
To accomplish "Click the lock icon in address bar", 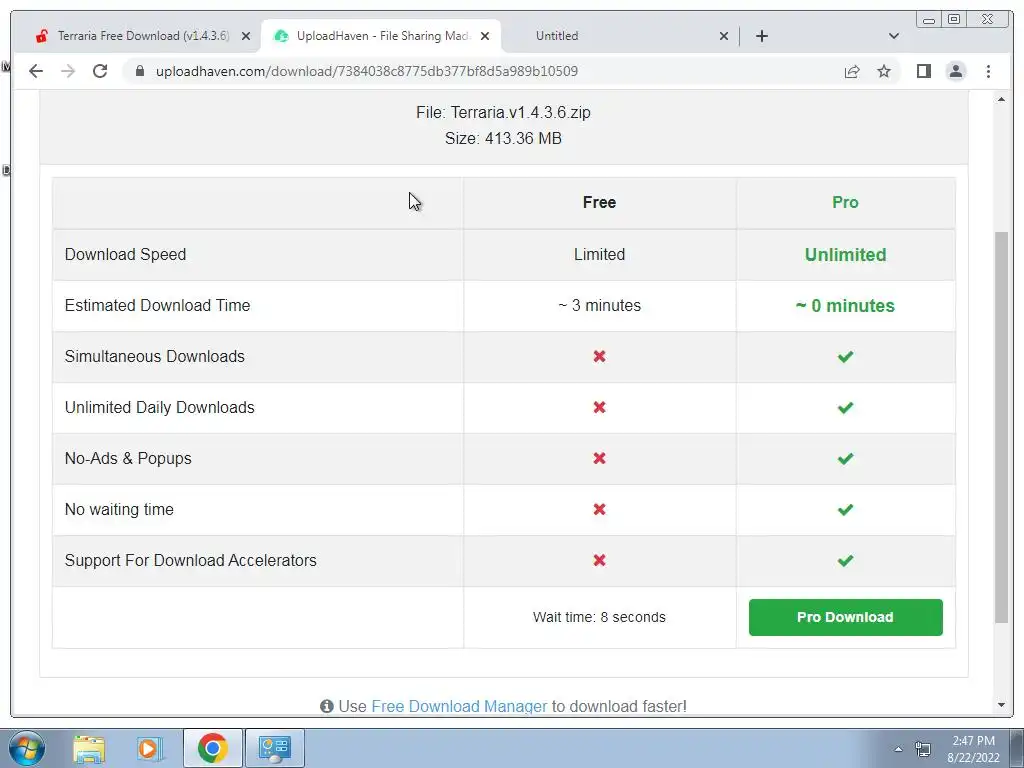I will tap(140, 71).
